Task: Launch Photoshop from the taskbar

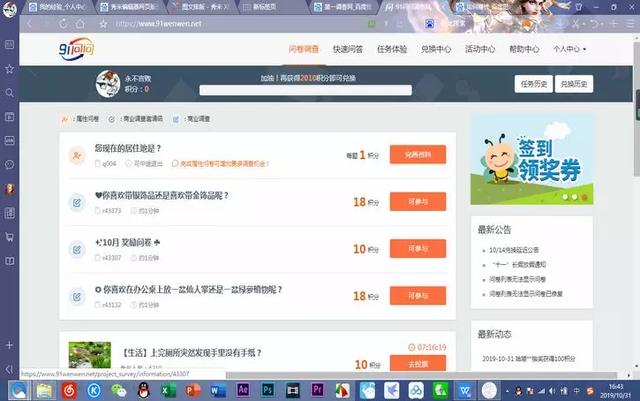Action: (268, 390)
